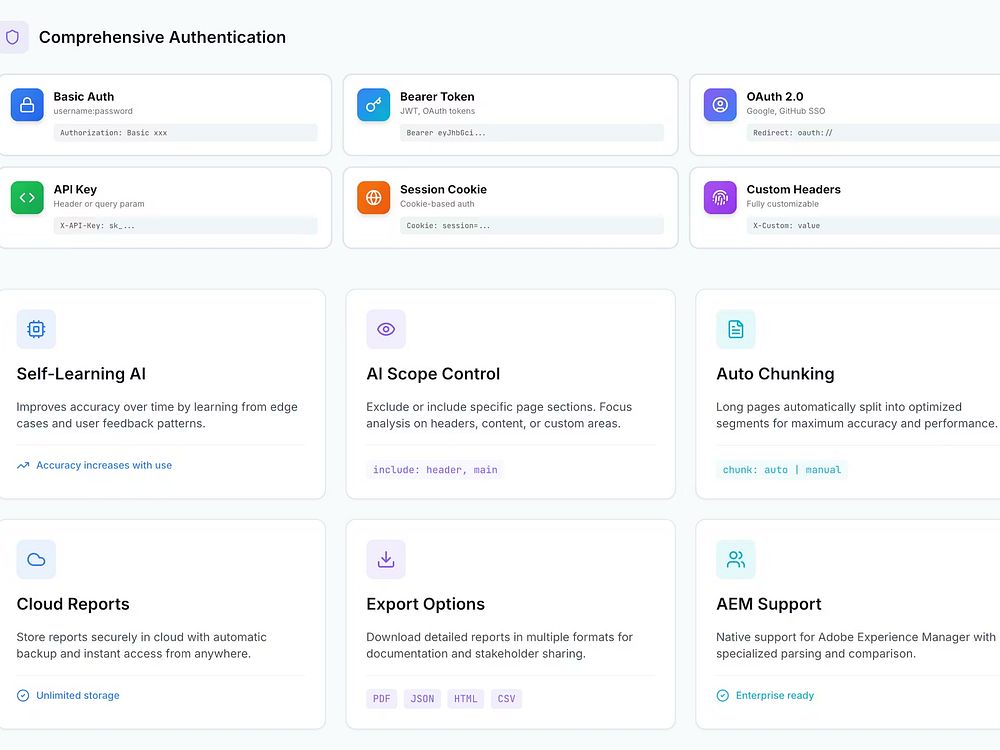
Task: Click the users icon above AEM Support
Action: tap(736, 559)
